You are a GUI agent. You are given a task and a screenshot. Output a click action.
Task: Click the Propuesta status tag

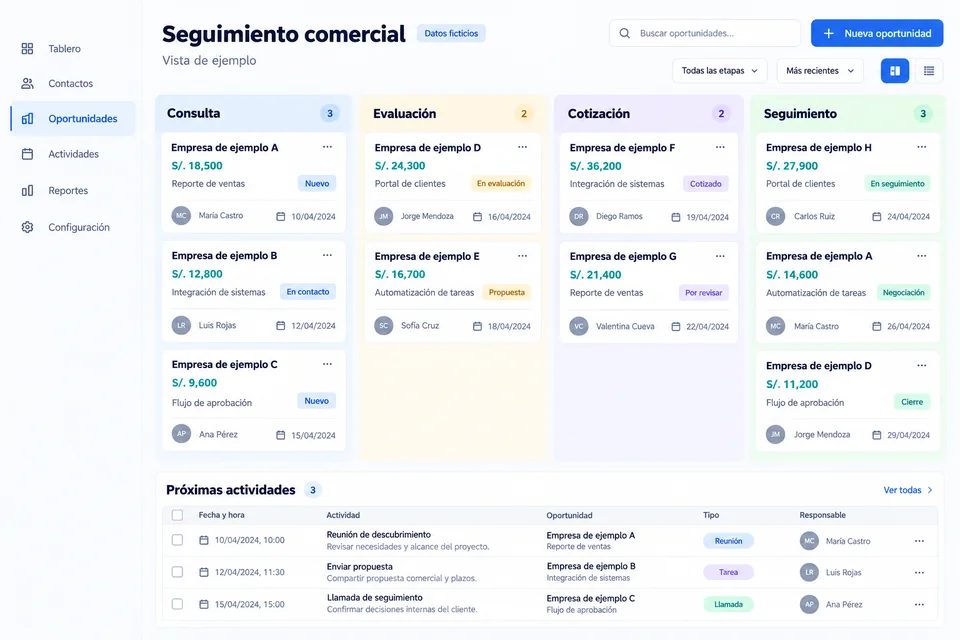[x=506, y=292]
